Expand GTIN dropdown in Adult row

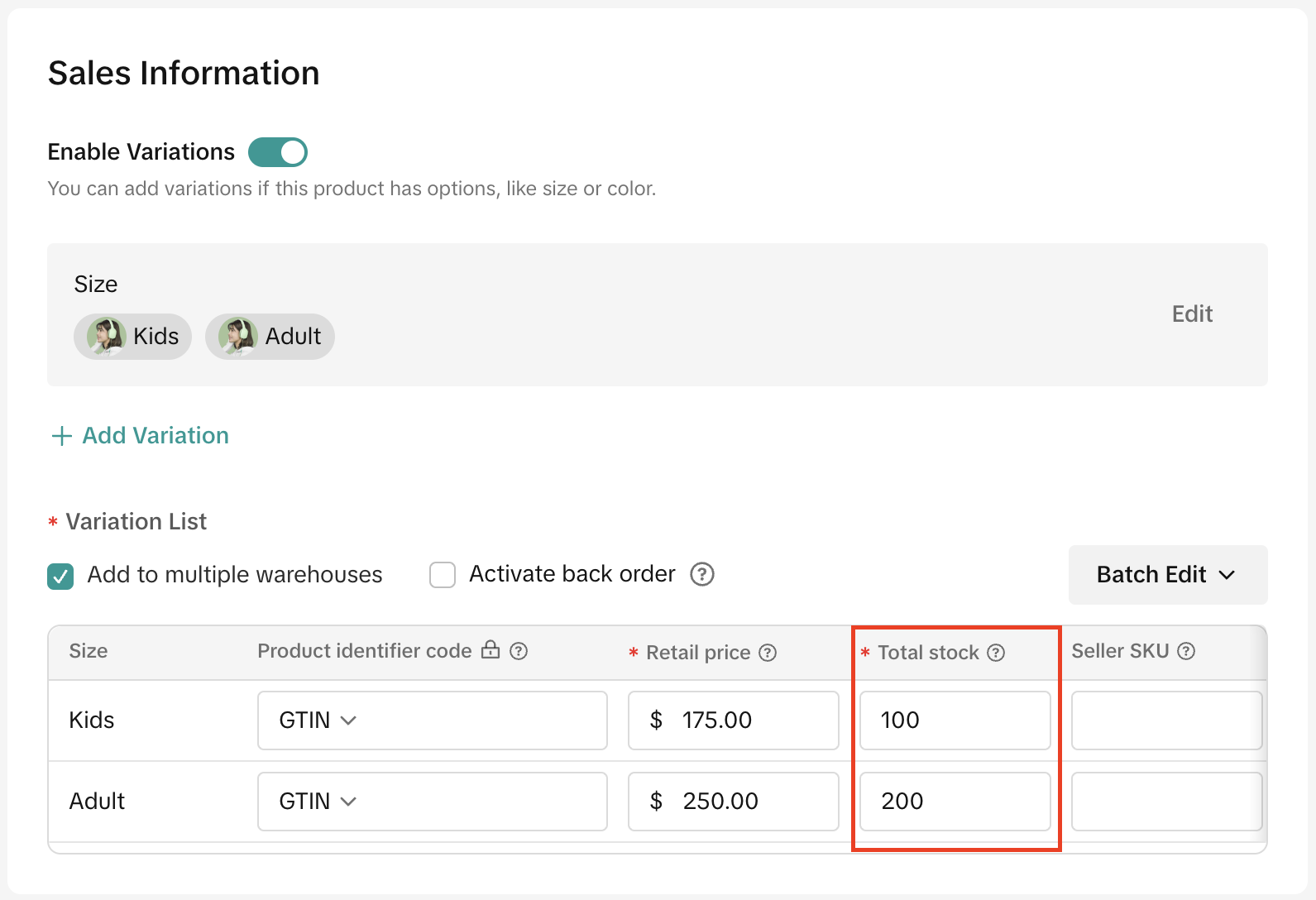pyautogui.click(x=318, y=802)
